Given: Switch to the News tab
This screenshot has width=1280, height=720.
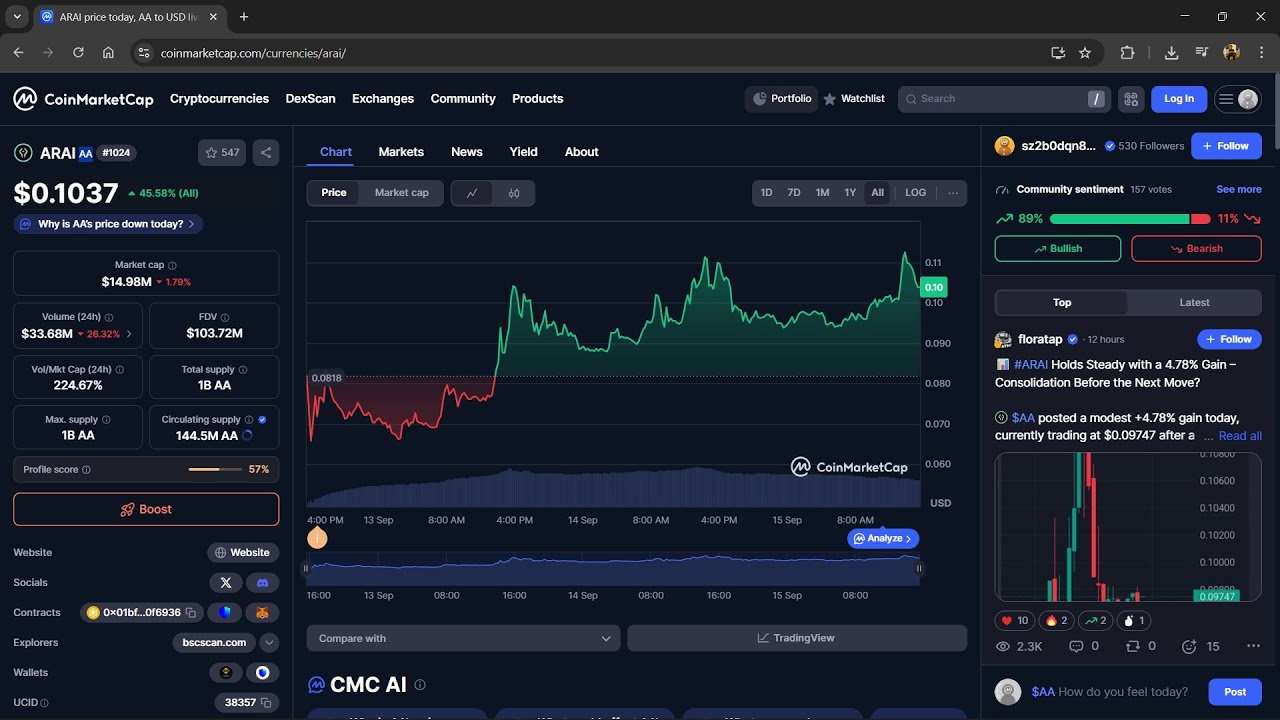Looking at the screenshot, I should (x=467, y=152).
